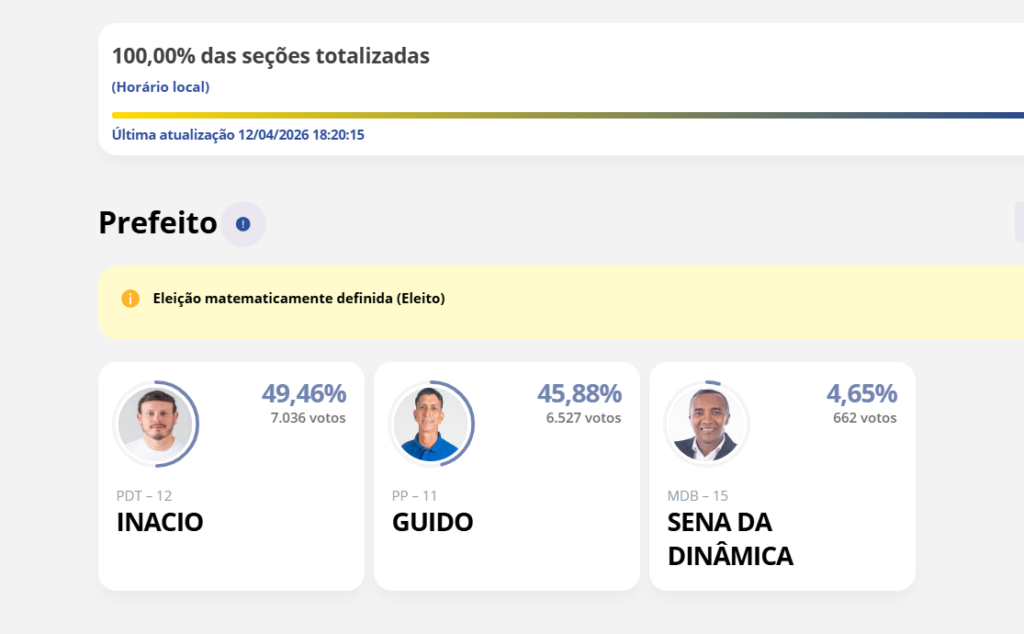Open Inacio's candidate photo
The width and height of the screenshot is (1024, 634).
pyautogui.click(x=155, y=425)
